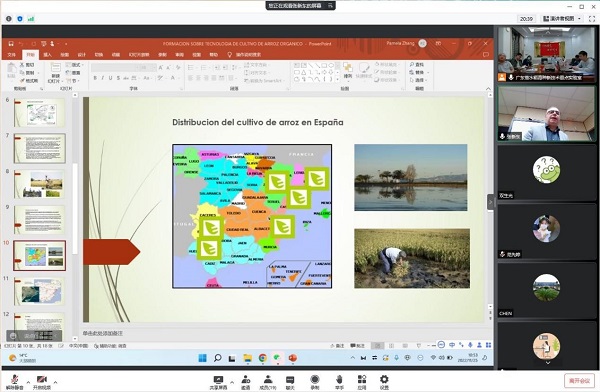The width and height of the screenshot is (600, 392).
Task: Enter fullscreen mode with the corner icon
Action: point(592,18)
